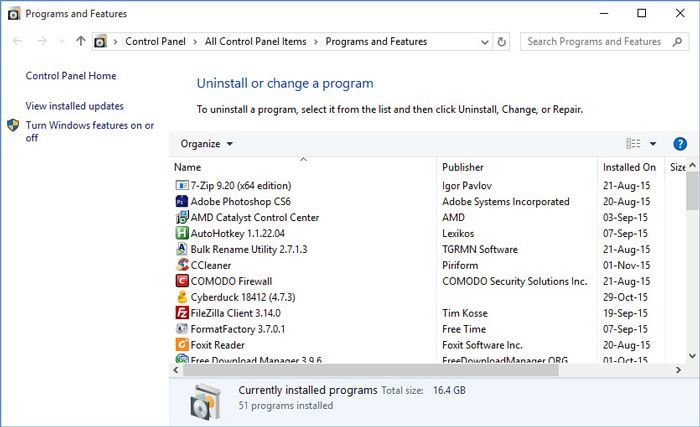Click the COMODO Security Solutions Inc. cell

514,281
